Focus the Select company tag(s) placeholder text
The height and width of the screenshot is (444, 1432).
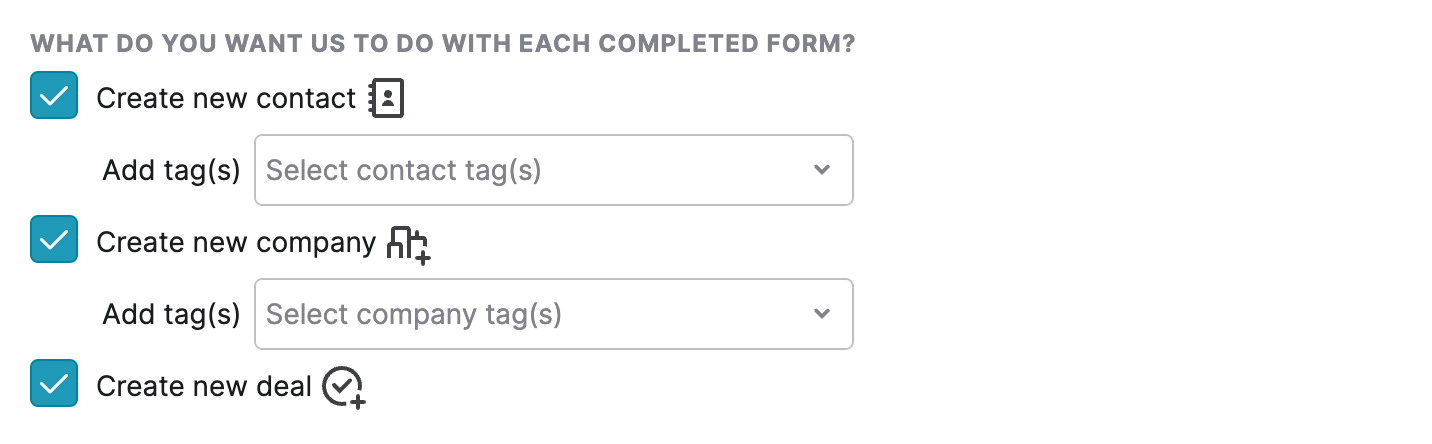pos(414,315)
